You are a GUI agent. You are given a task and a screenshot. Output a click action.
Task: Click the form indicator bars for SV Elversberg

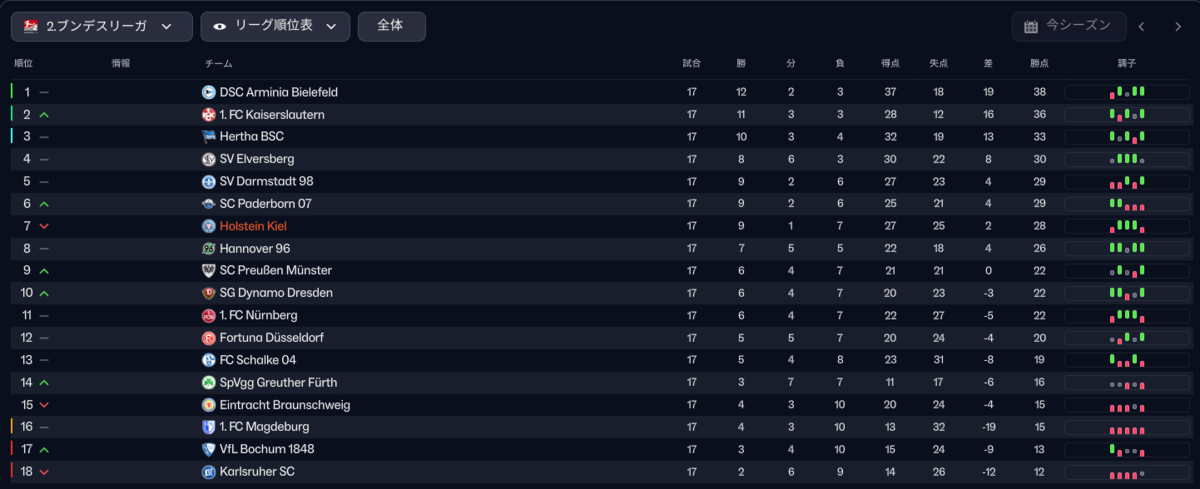coord(1128,159)
